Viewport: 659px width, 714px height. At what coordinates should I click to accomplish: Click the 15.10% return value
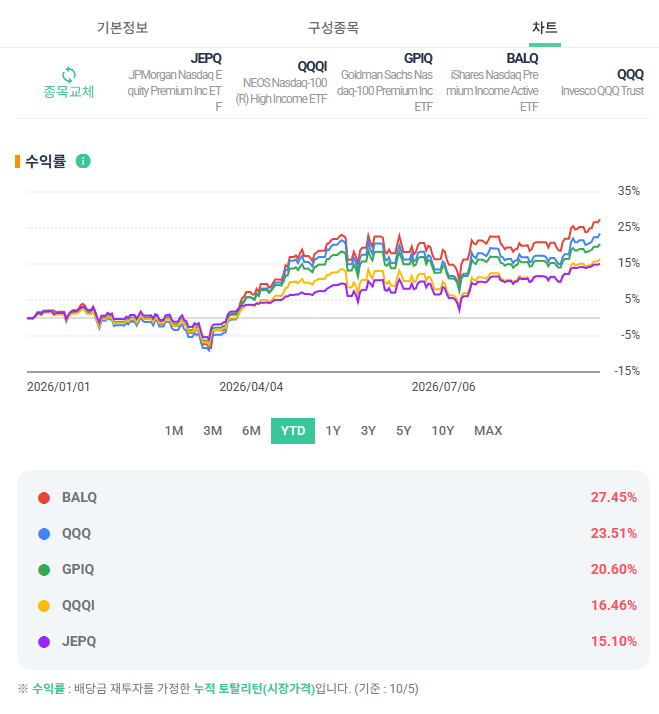point(613,642)
